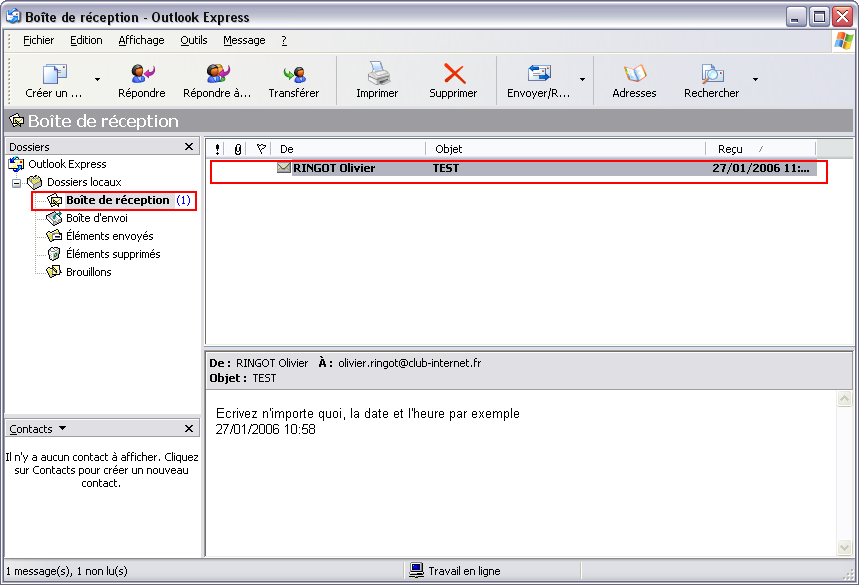
Task: Open the Adresses address book icon
Action: click(635, 73)
